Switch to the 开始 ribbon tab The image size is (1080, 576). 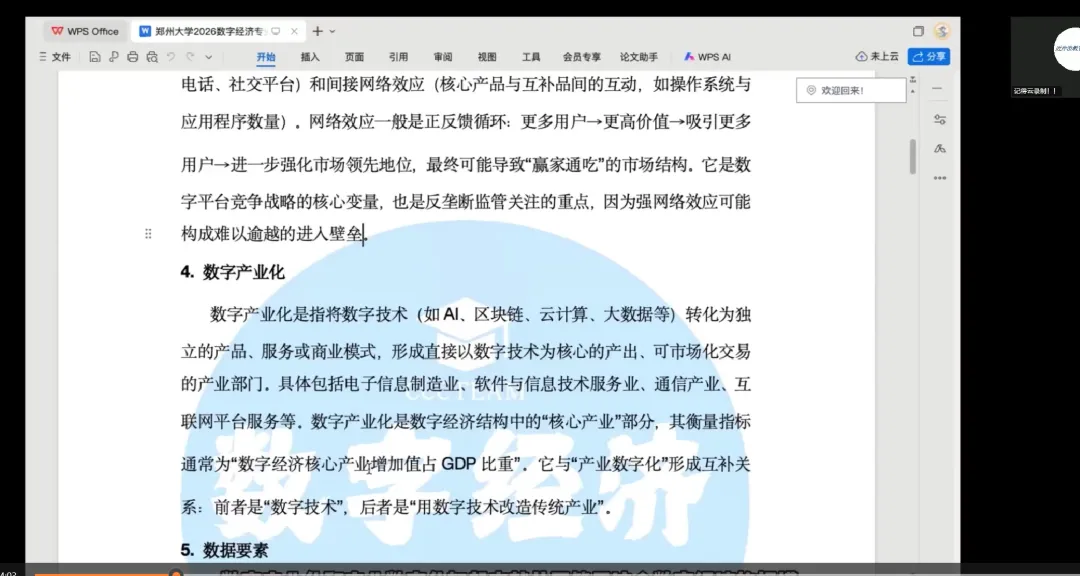pos(266,57)
